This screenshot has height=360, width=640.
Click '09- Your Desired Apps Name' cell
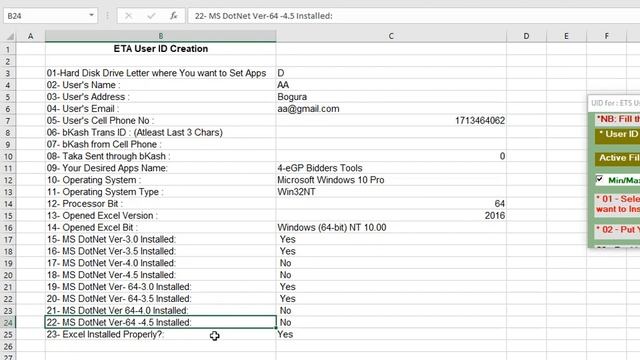[160, 168]
